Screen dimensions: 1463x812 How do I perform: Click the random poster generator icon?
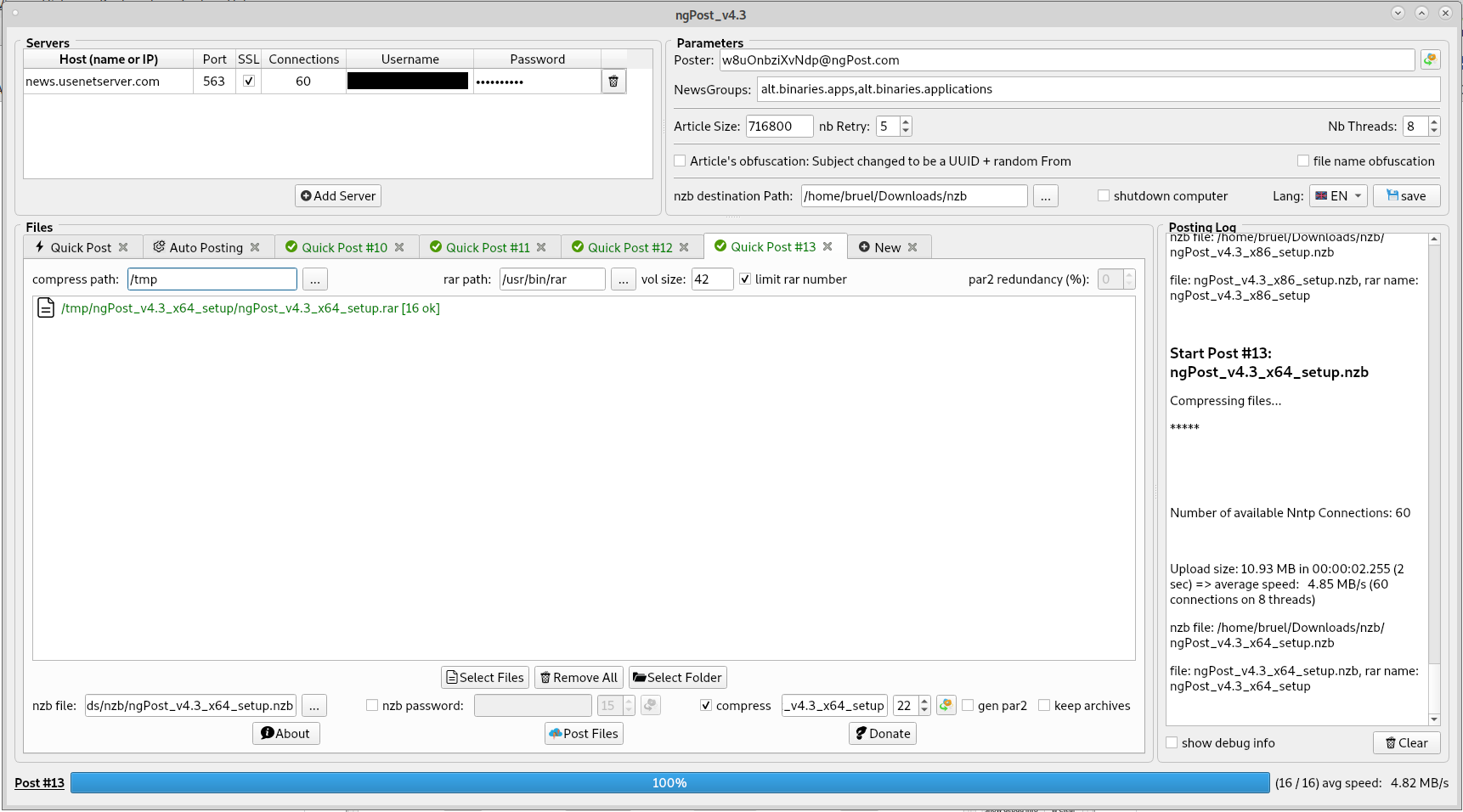(1430, 59)
